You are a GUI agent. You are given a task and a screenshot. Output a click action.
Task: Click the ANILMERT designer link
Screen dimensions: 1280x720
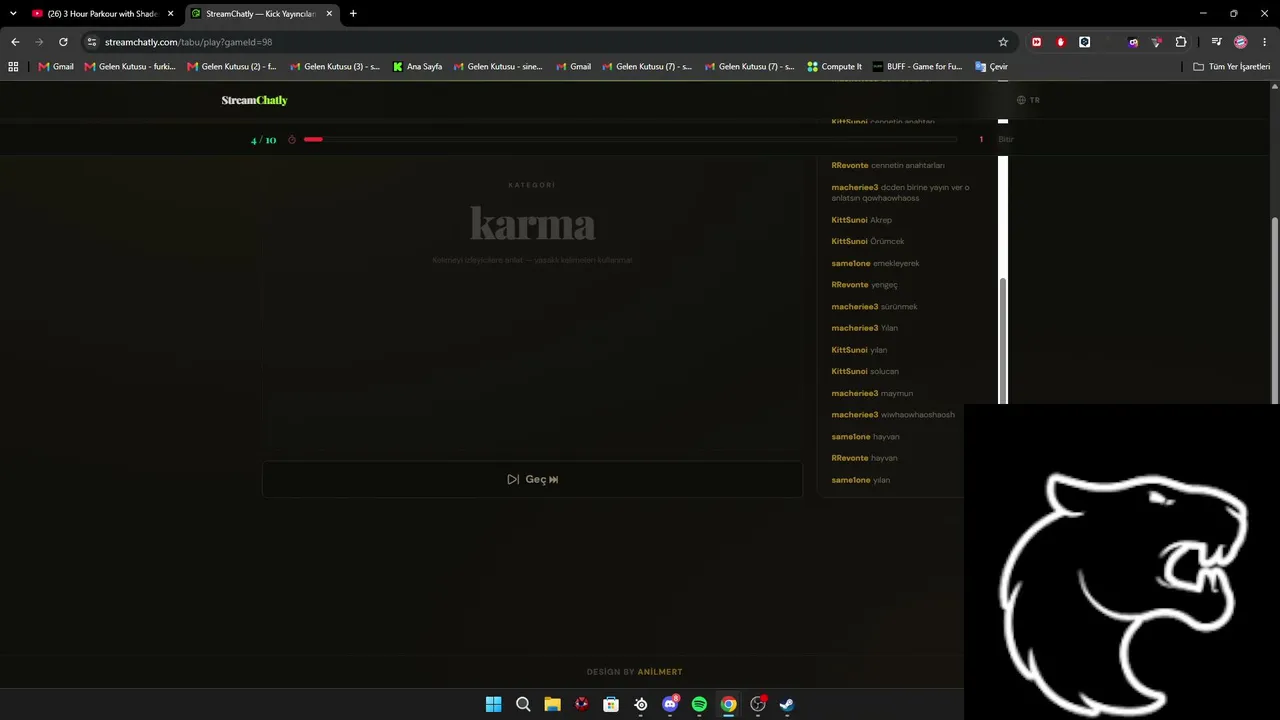(x=660, y=672)
